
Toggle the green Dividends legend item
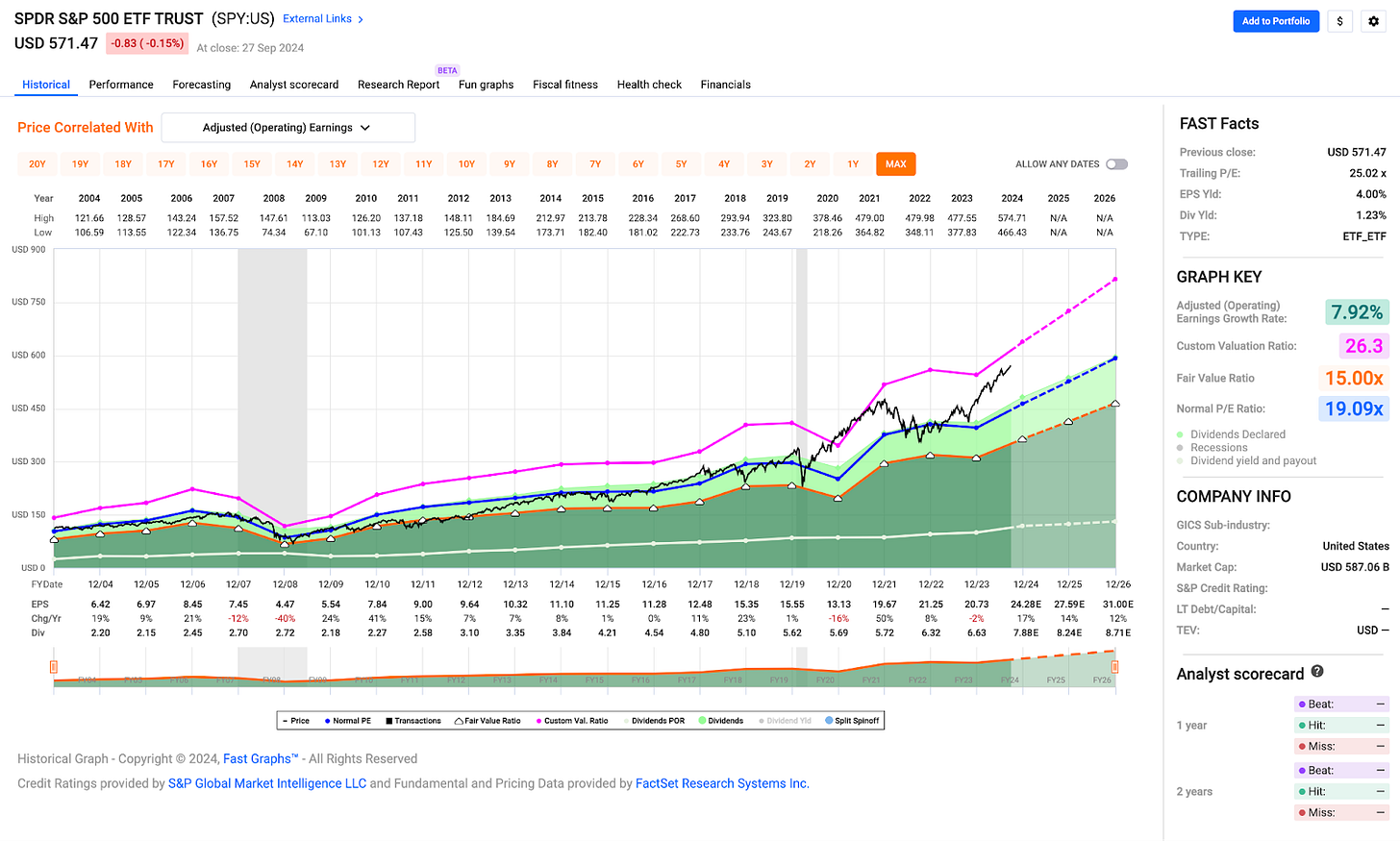click(721, 721)
